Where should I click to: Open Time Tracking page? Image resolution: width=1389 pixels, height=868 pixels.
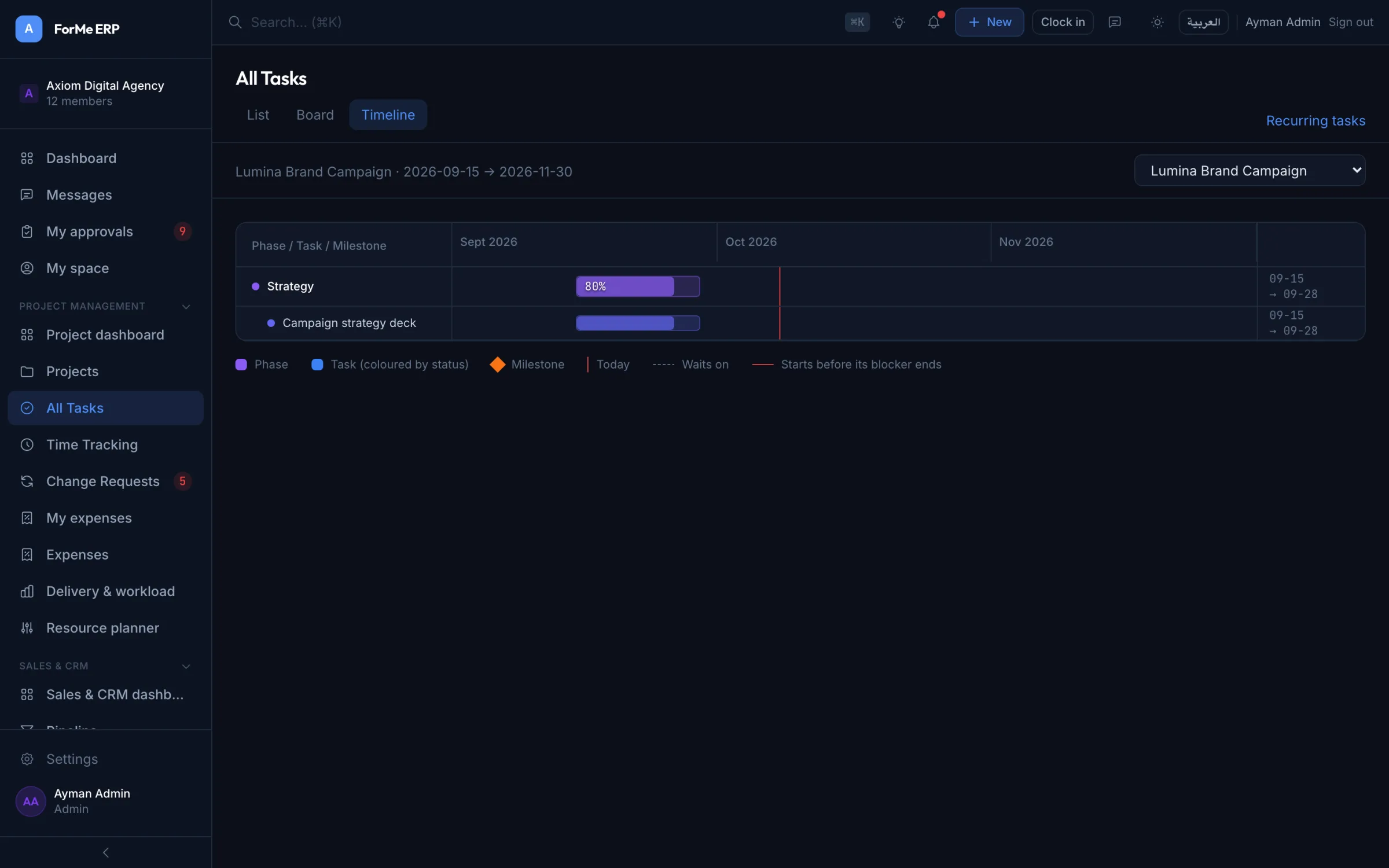[105, 444]
